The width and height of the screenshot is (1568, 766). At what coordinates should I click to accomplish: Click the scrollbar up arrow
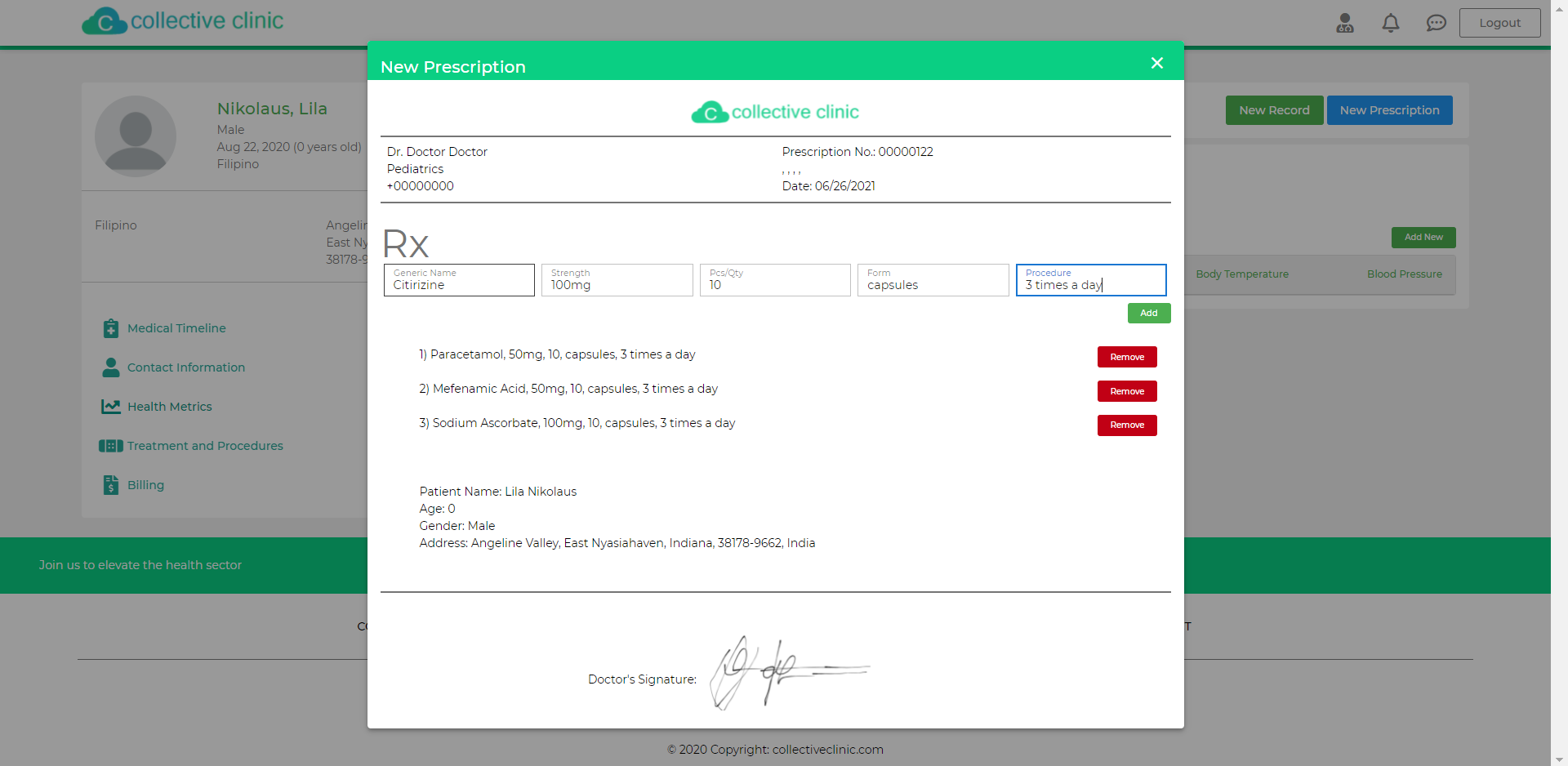pyautogui.click(x=1560, y=7)
